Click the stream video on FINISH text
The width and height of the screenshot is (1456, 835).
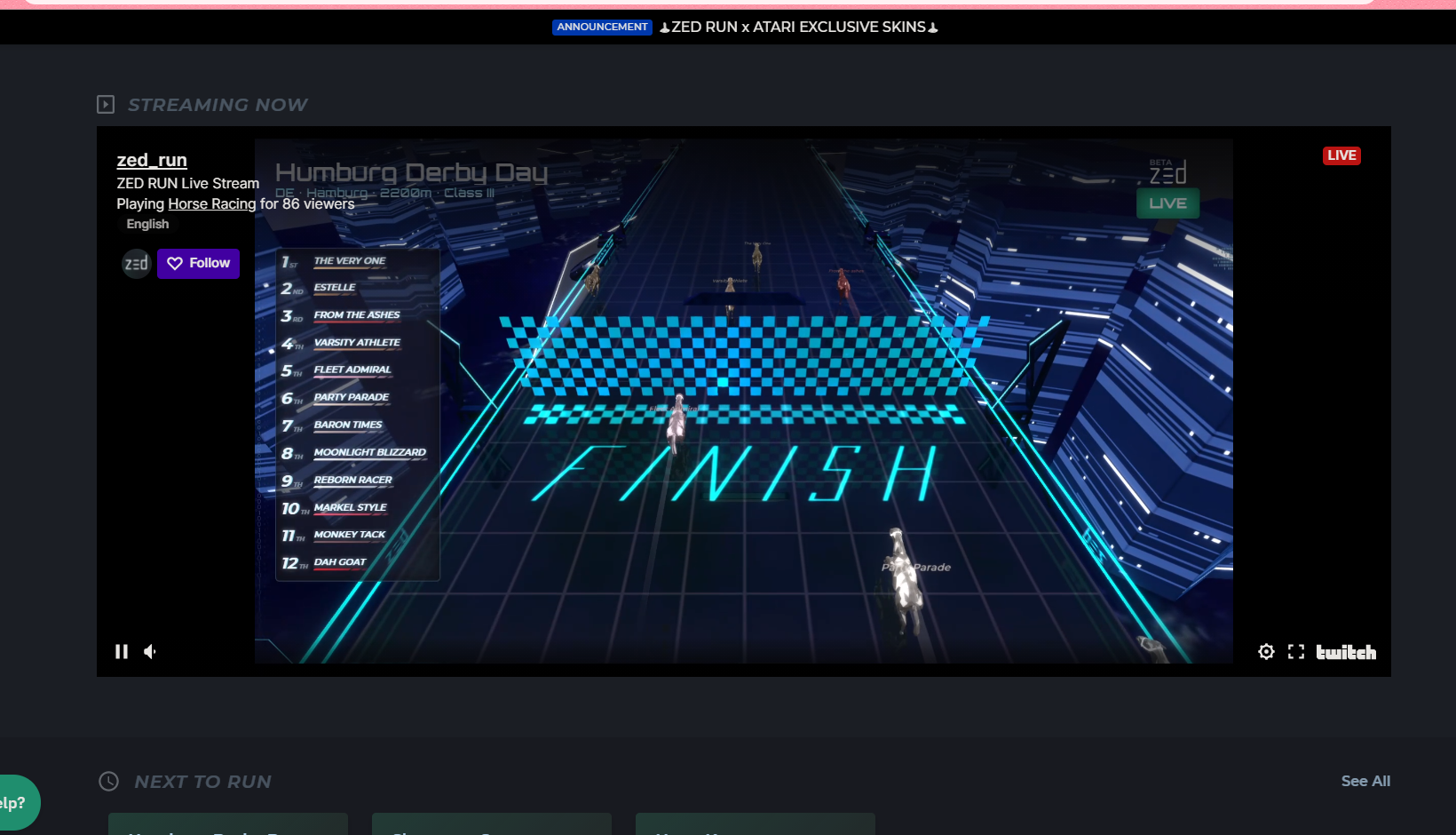click(x=735, y=473)
